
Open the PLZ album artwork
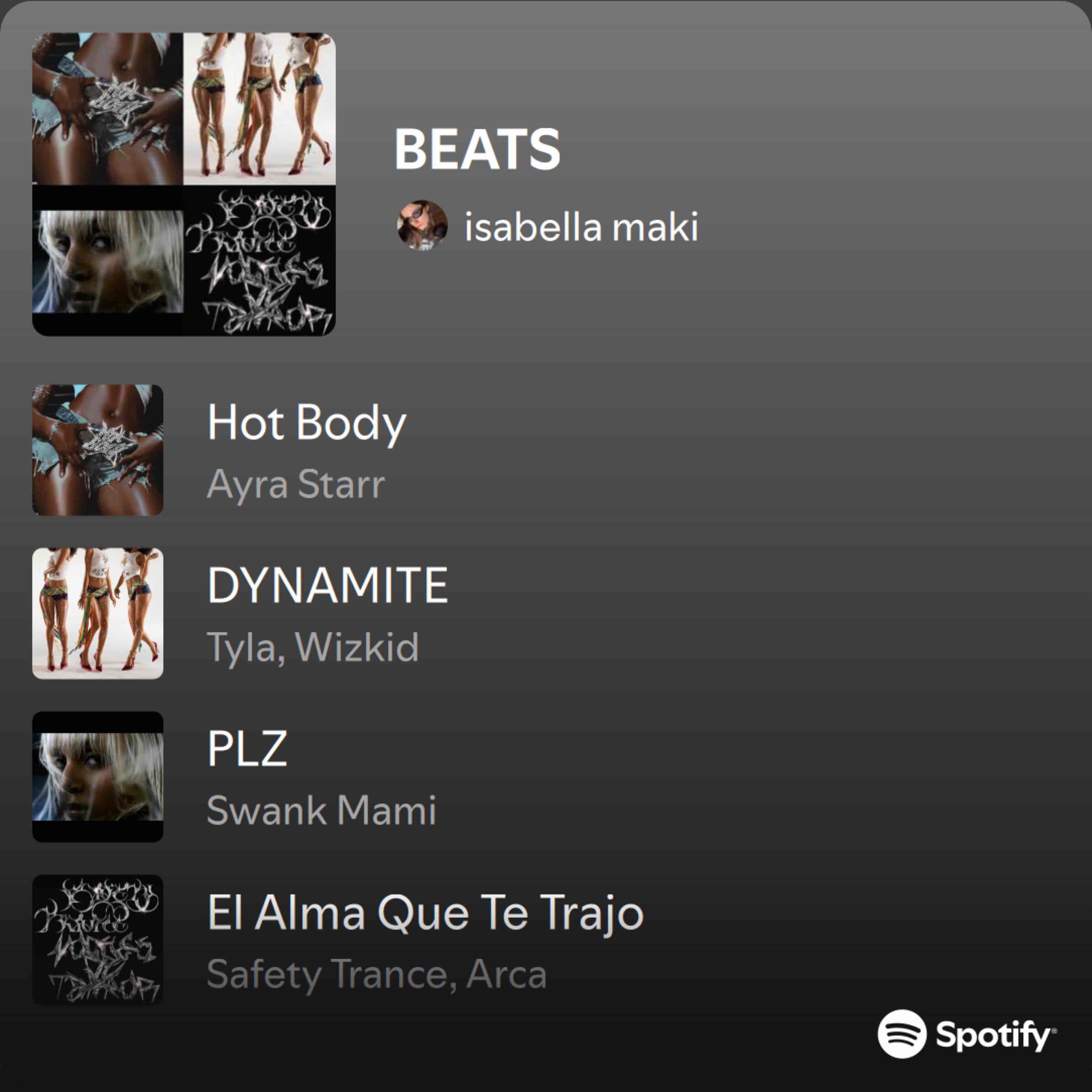(x=98, y=777)
